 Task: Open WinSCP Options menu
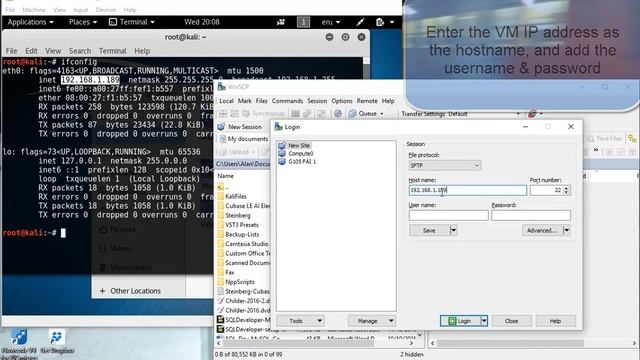342,101
